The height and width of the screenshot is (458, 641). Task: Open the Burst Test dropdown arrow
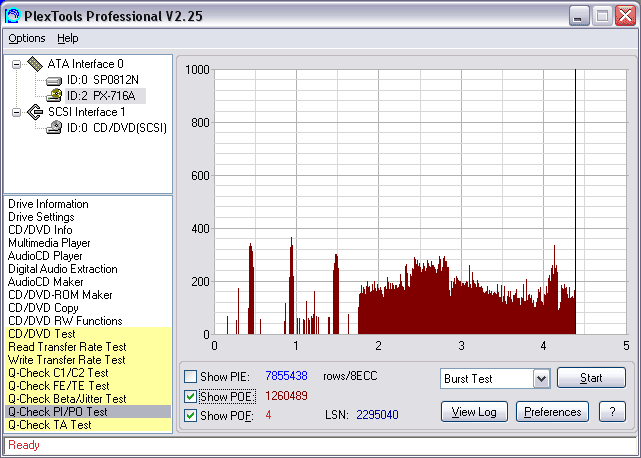click(541, 379)
